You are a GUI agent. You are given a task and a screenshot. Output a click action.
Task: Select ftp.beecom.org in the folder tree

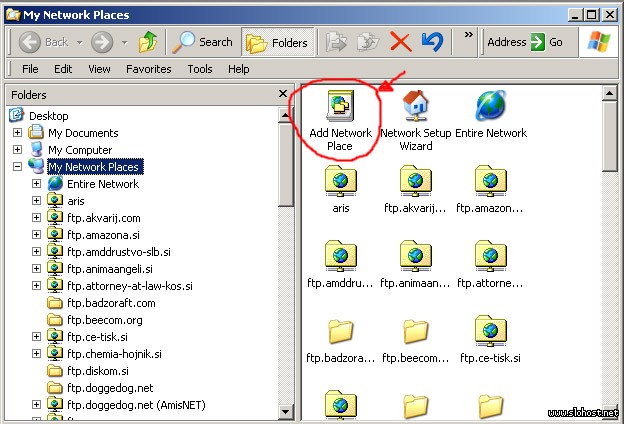105,320
